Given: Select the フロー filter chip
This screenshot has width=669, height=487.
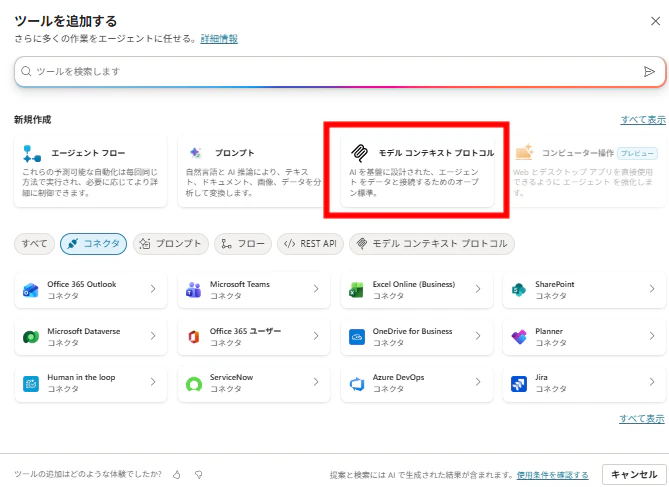Looking at the screenshot, I should [x=243, y=244].
